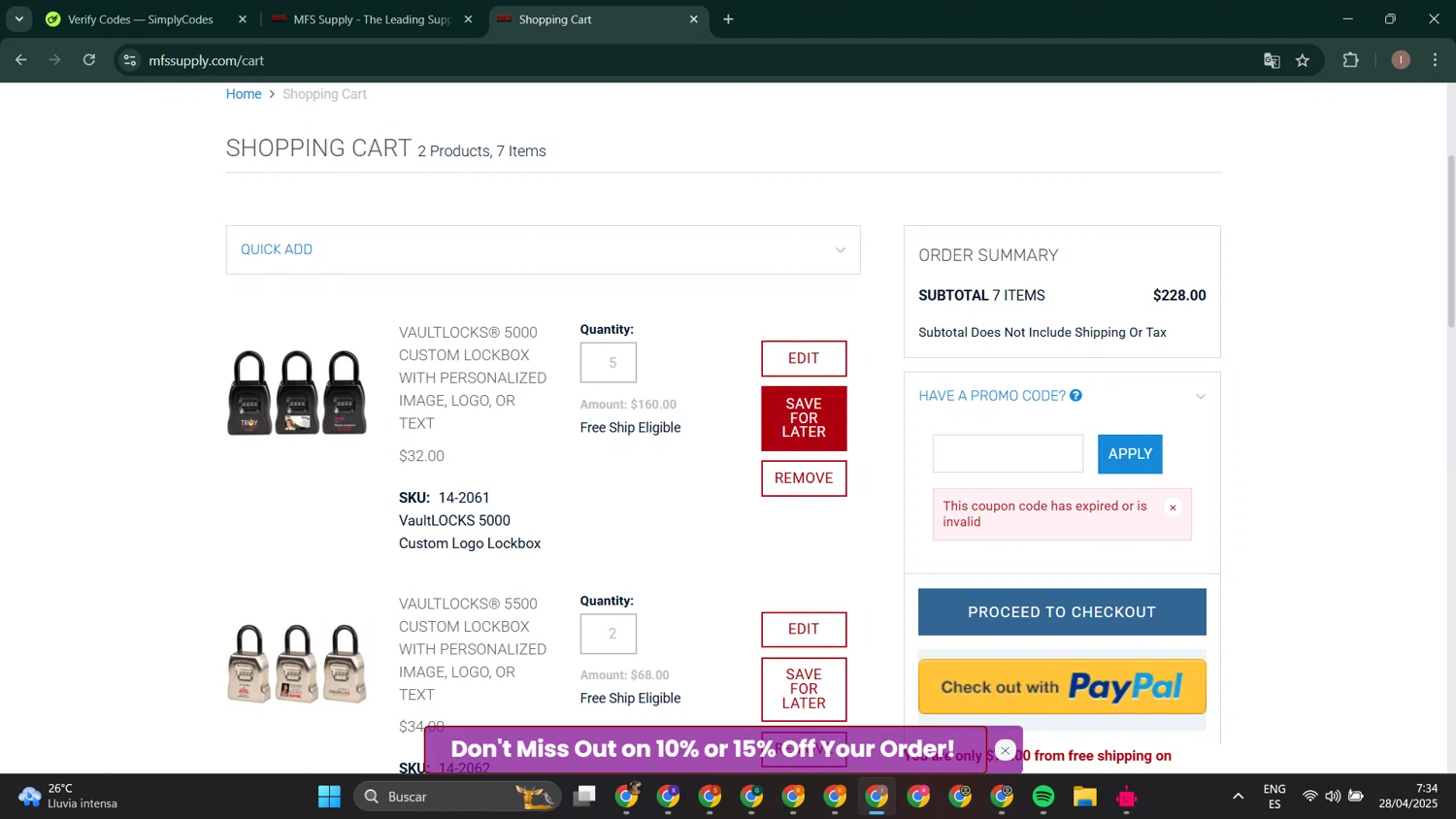The width and height of the screenshot is (1456, 819).
Task: Switch to Verify Codes — SimplyCodes tab
Action: click(x=141, y=19)
